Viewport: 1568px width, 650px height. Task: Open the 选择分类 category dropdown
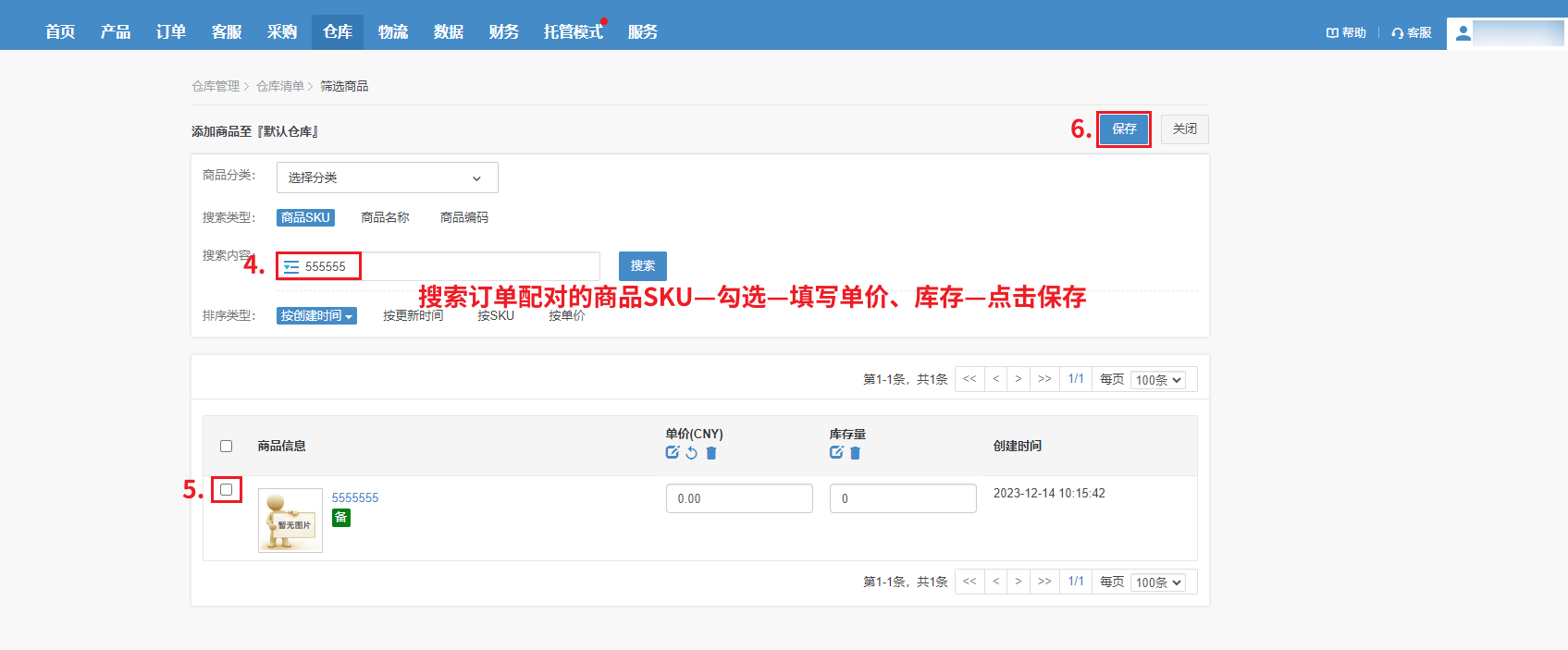pos(388,178)
